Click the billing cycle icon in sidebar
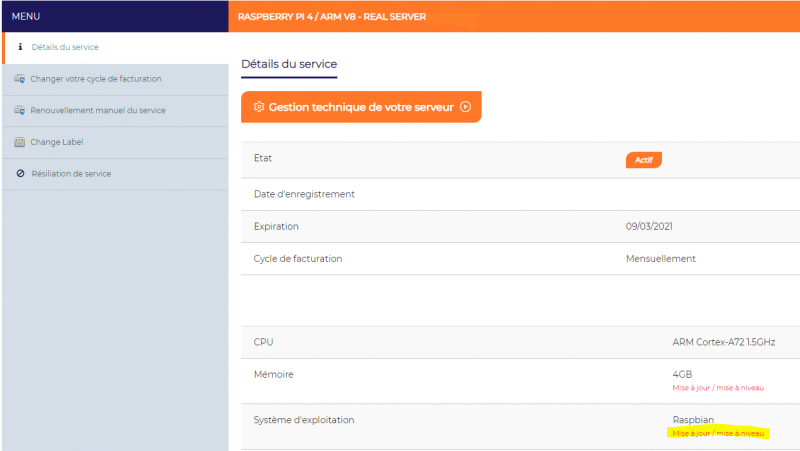 [x=19, y=79]
